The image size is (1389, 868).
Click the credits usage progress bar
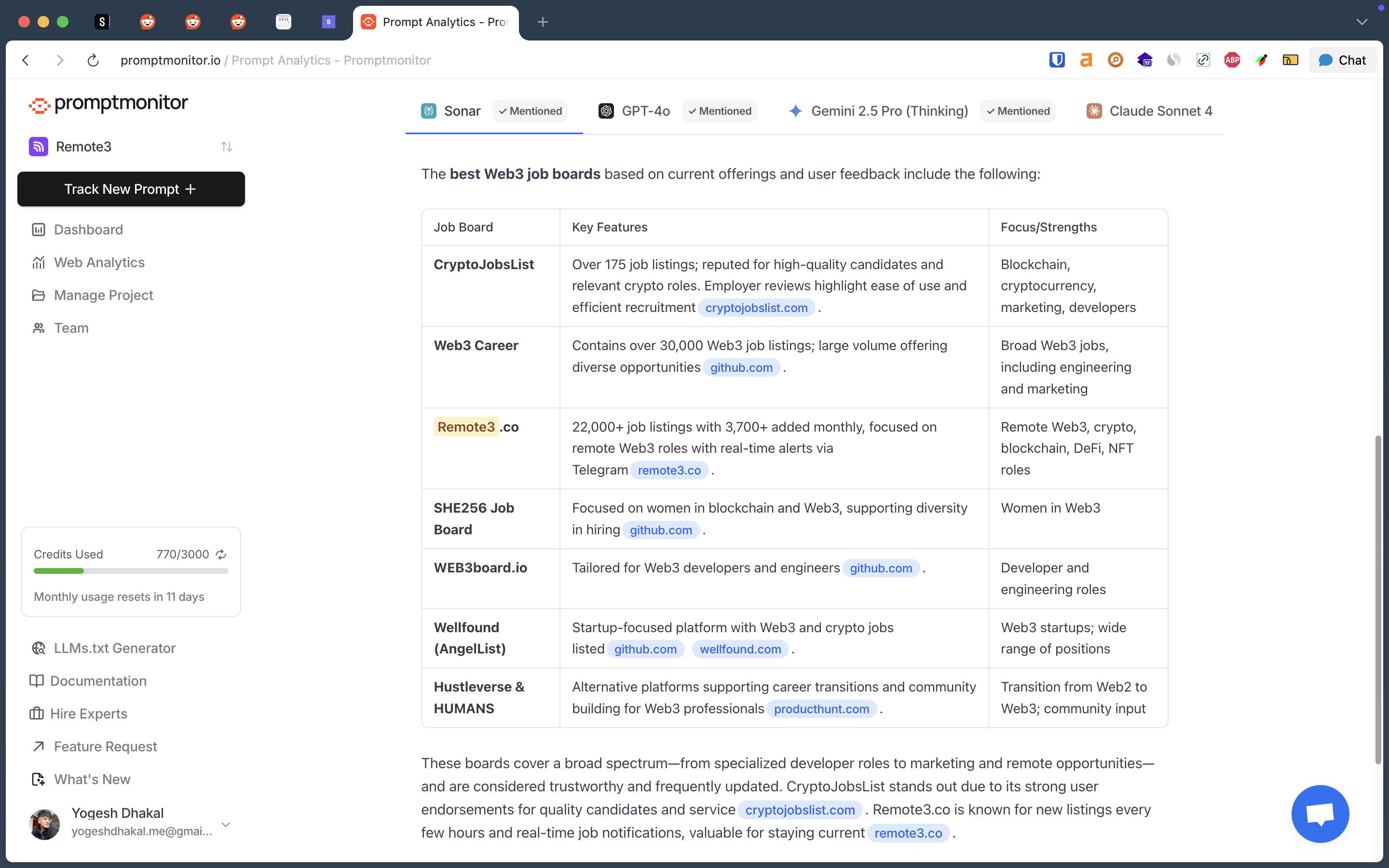click(x=131, y=570)
